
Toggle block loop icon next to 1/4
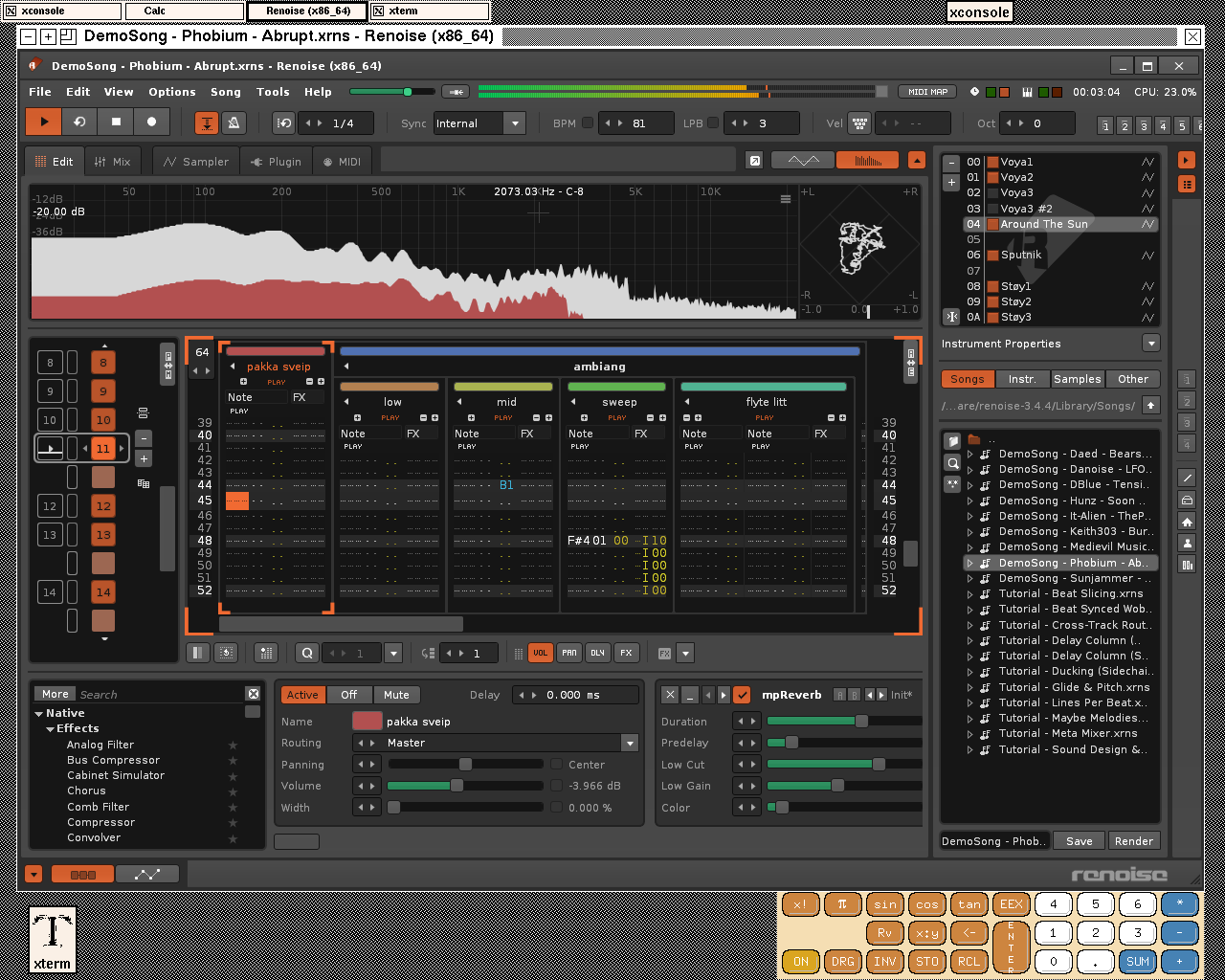(x=284, y=123)
